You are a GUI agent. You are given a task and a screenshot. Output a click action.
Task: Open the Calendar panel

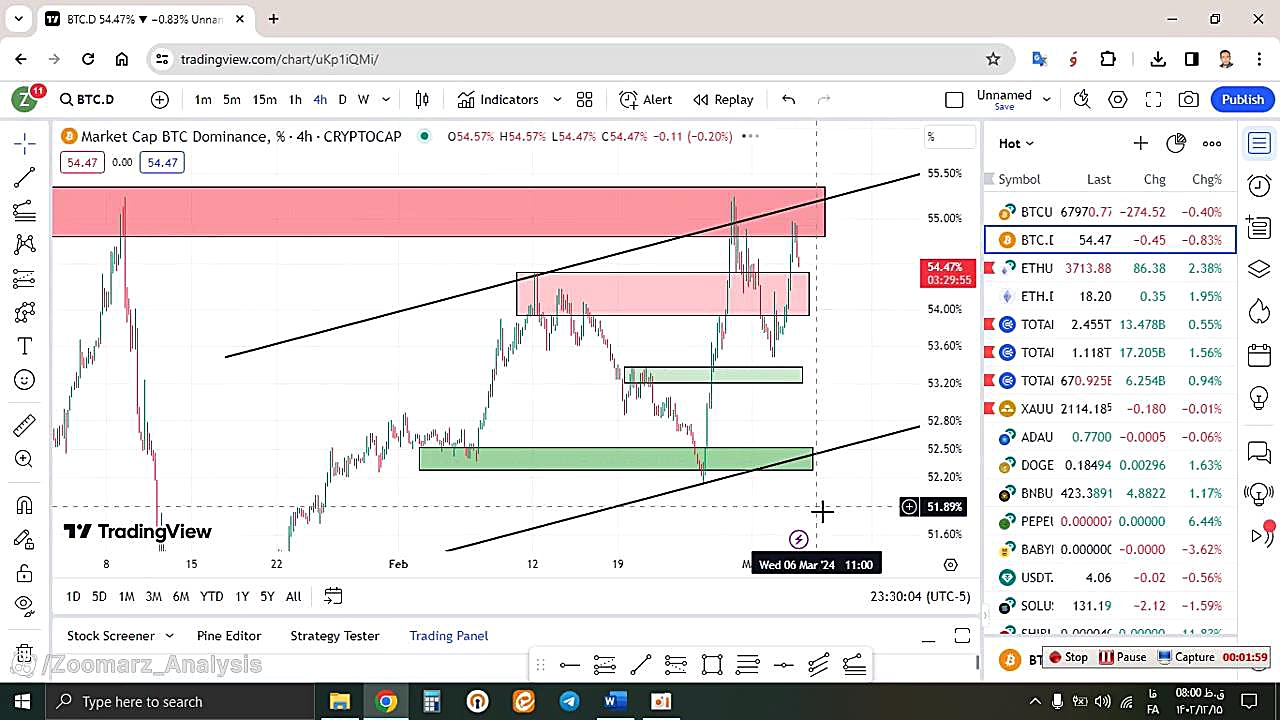(1259, 355)
